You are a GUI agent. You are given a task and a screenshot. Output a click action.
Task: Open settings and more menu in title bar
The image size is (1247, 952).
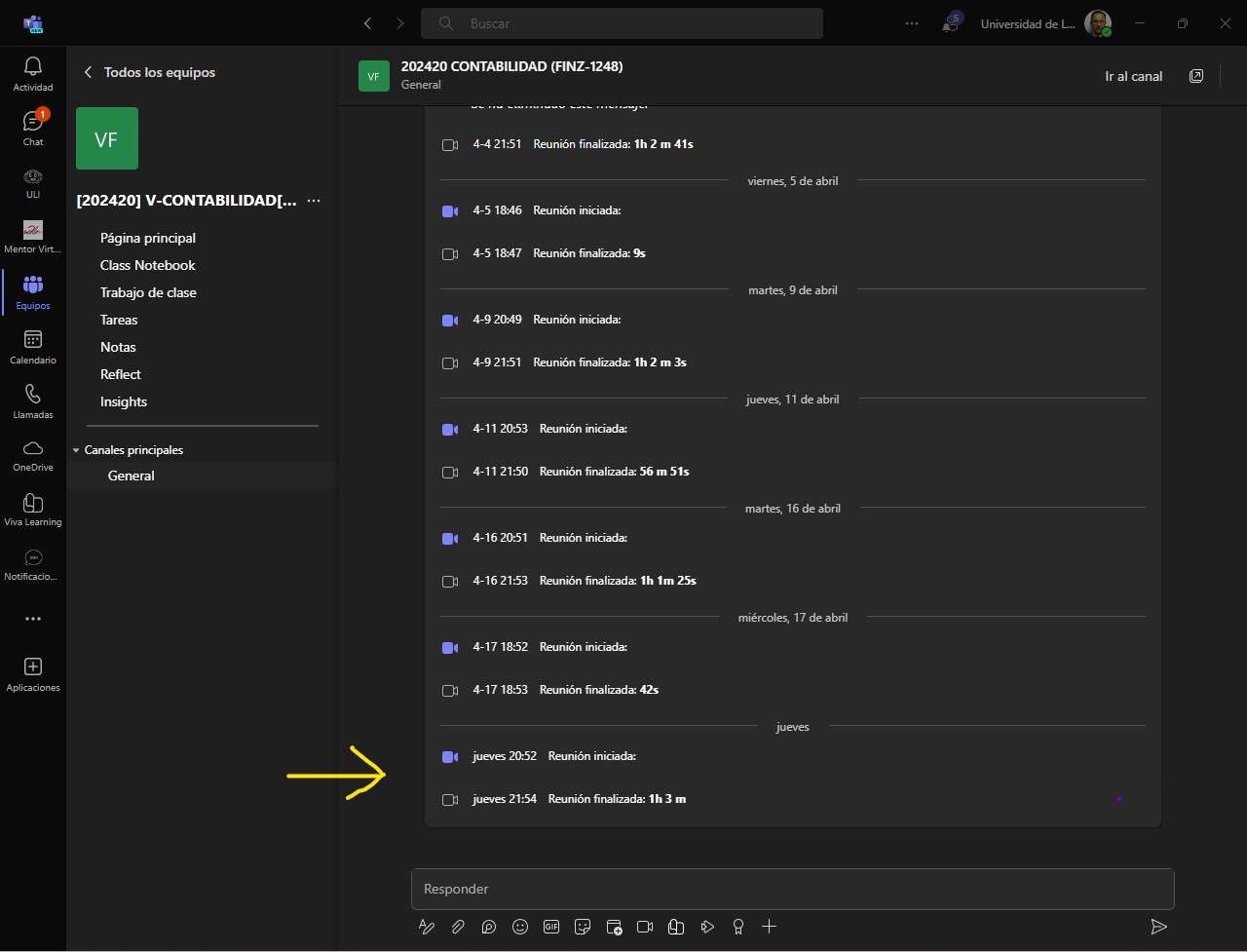[x=912, y=23]
